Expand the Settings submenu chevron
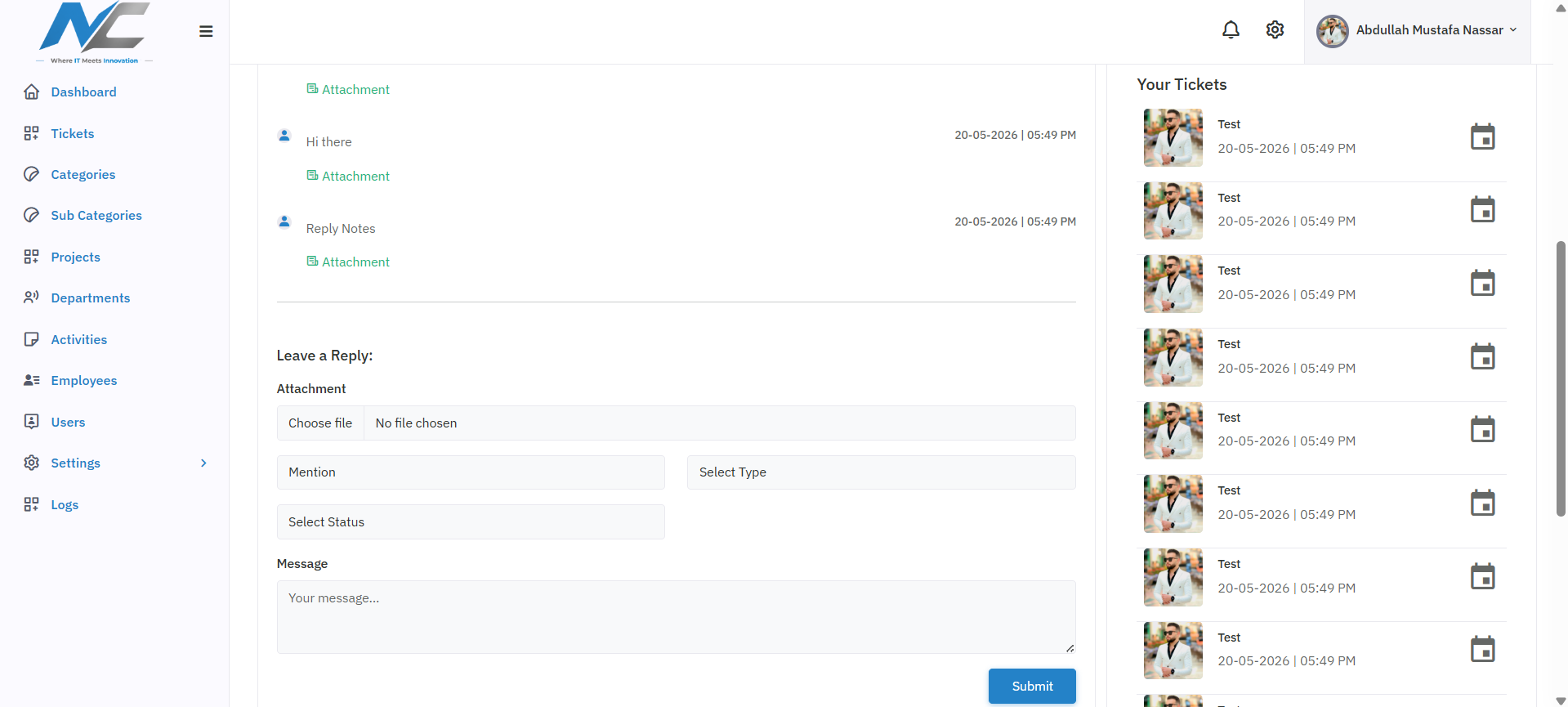This screenshot has height=707, width=1568. [203, 463]
